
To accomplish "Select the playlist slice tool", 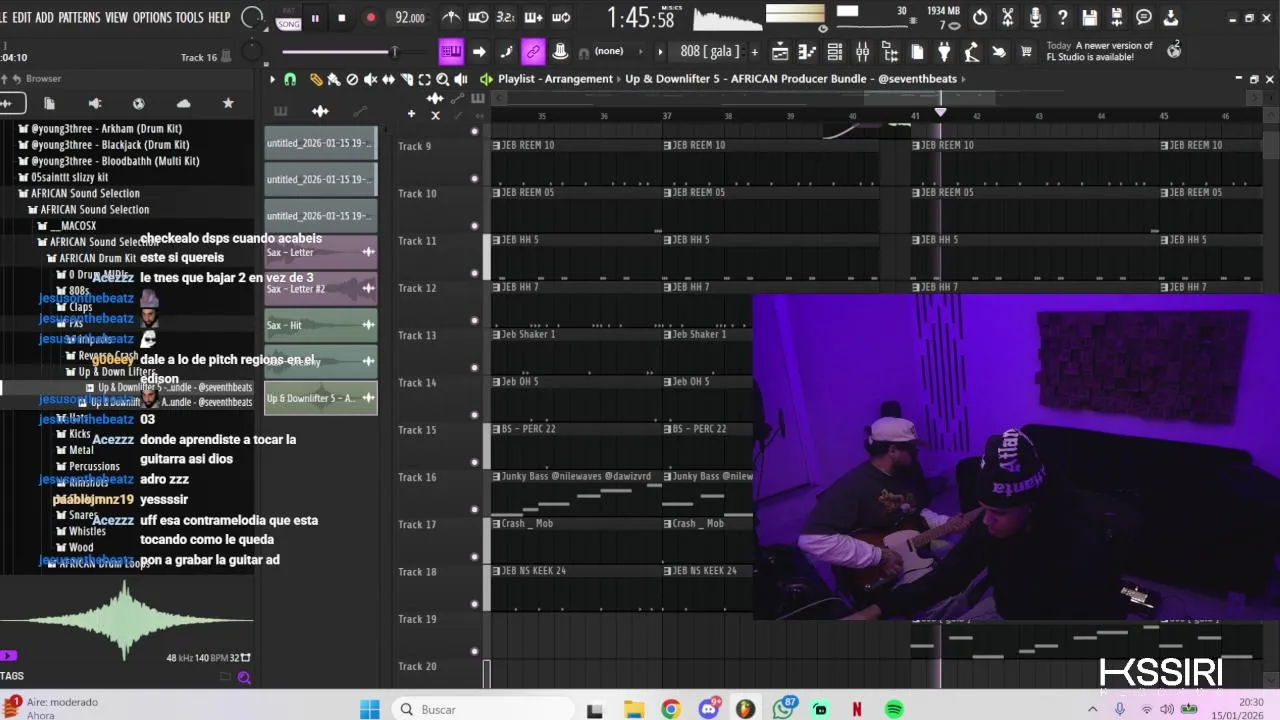I will coord(406,79).
